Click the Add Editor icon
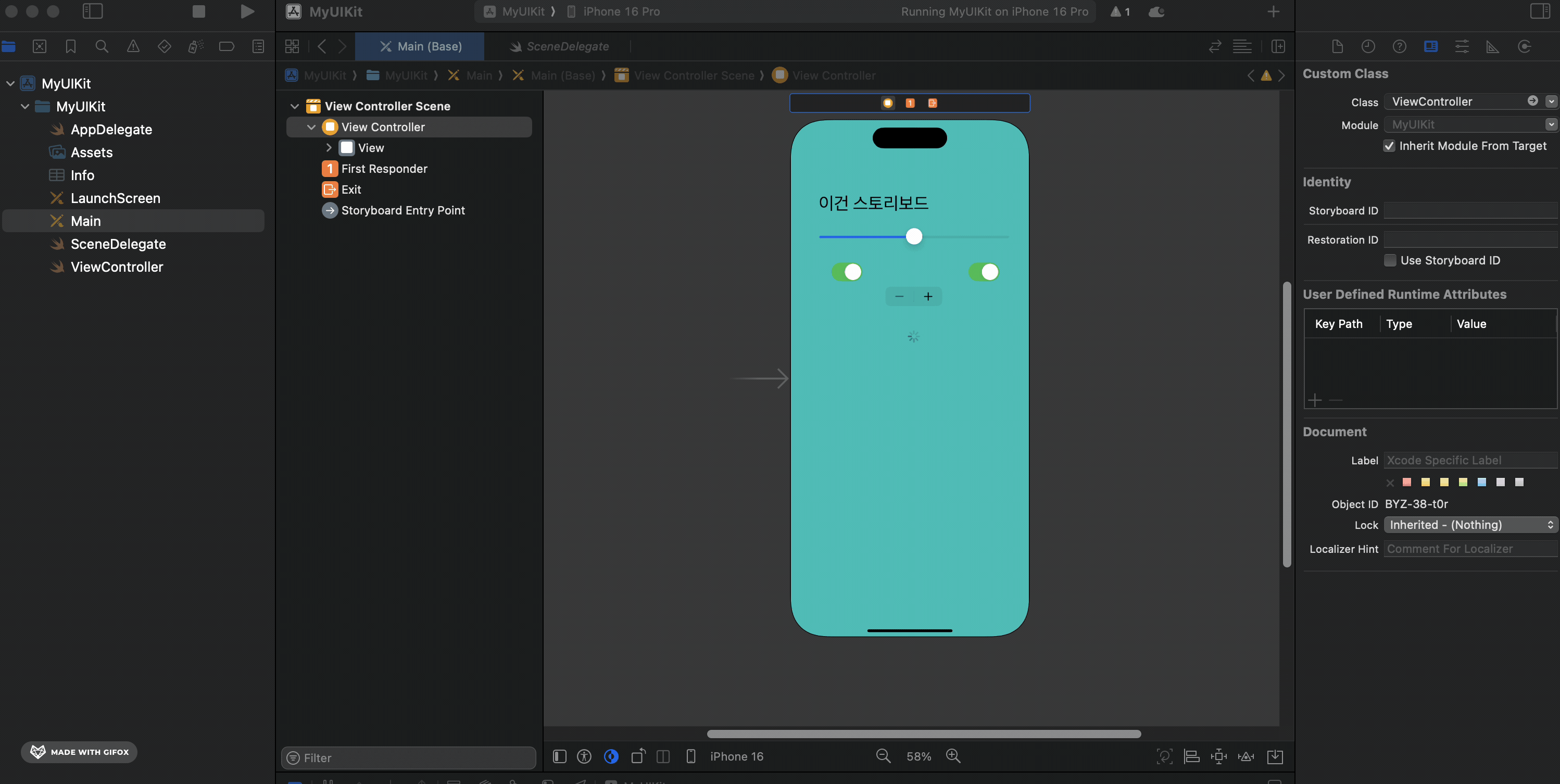1560x784 pixels. tap(1278, 47)
